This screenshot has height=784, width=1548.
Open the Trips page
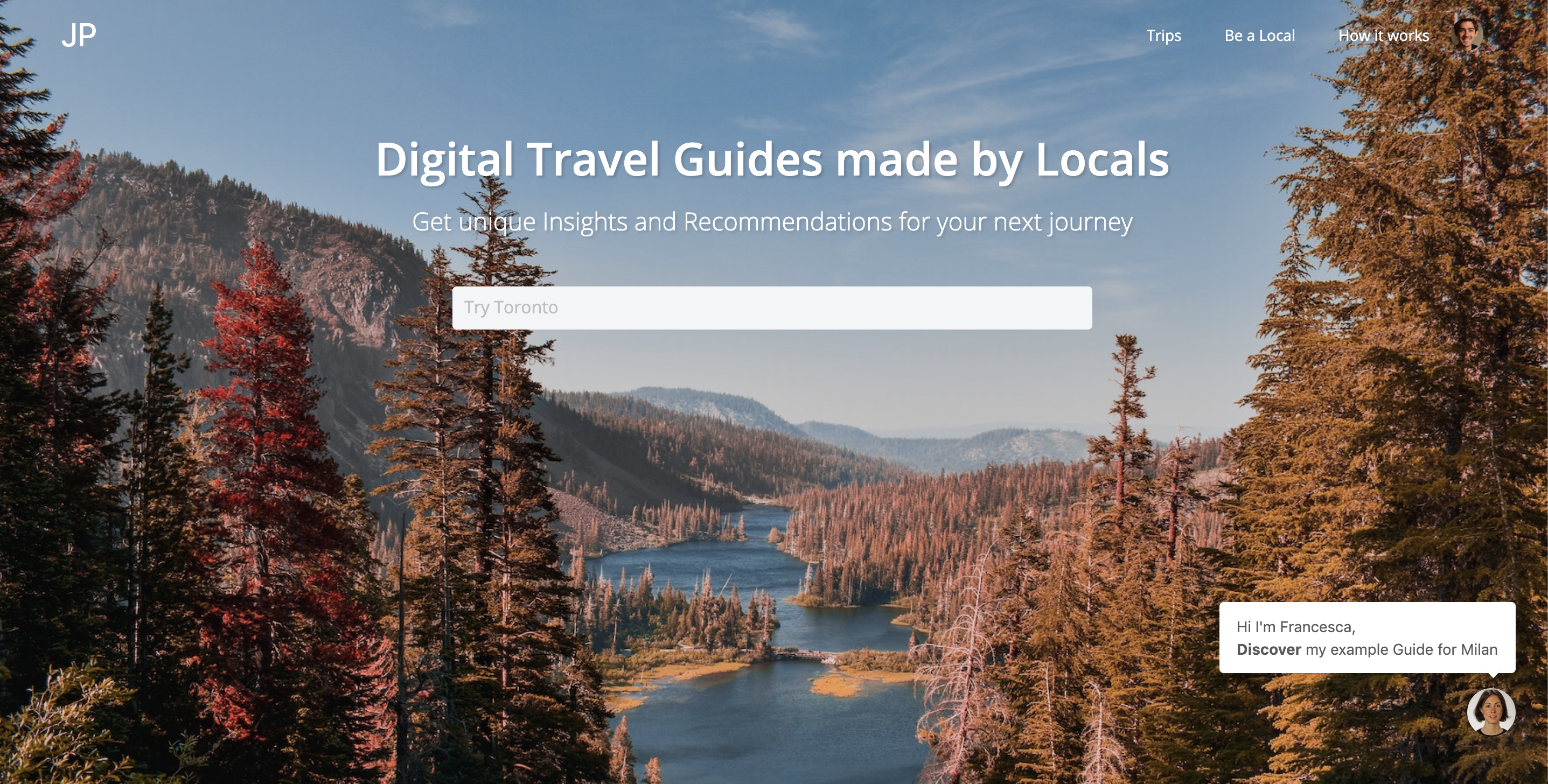point(1163,36)
